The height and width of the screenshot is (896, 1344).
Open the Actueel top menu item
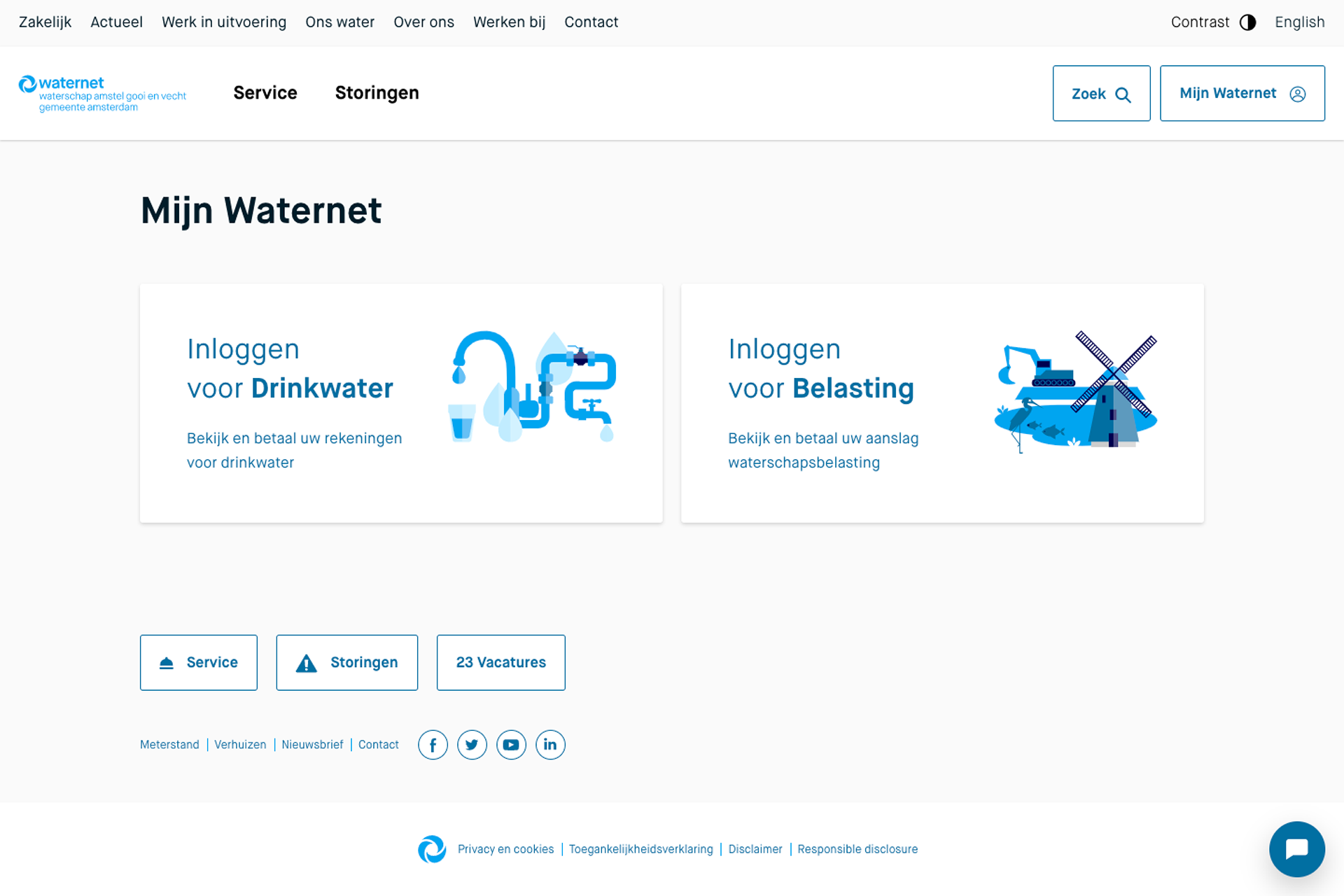(116, 22)
